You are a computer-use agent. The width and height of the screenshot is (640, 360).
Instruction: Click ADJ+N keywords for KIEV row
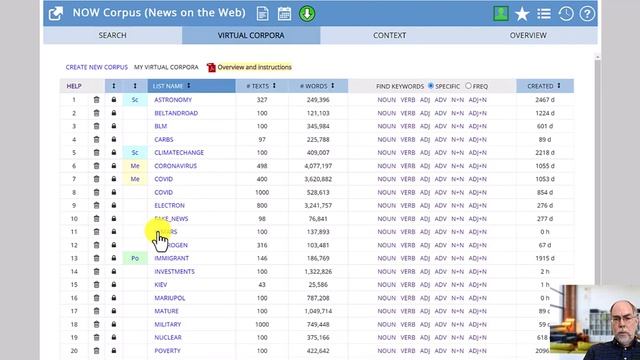click(478, 284)
